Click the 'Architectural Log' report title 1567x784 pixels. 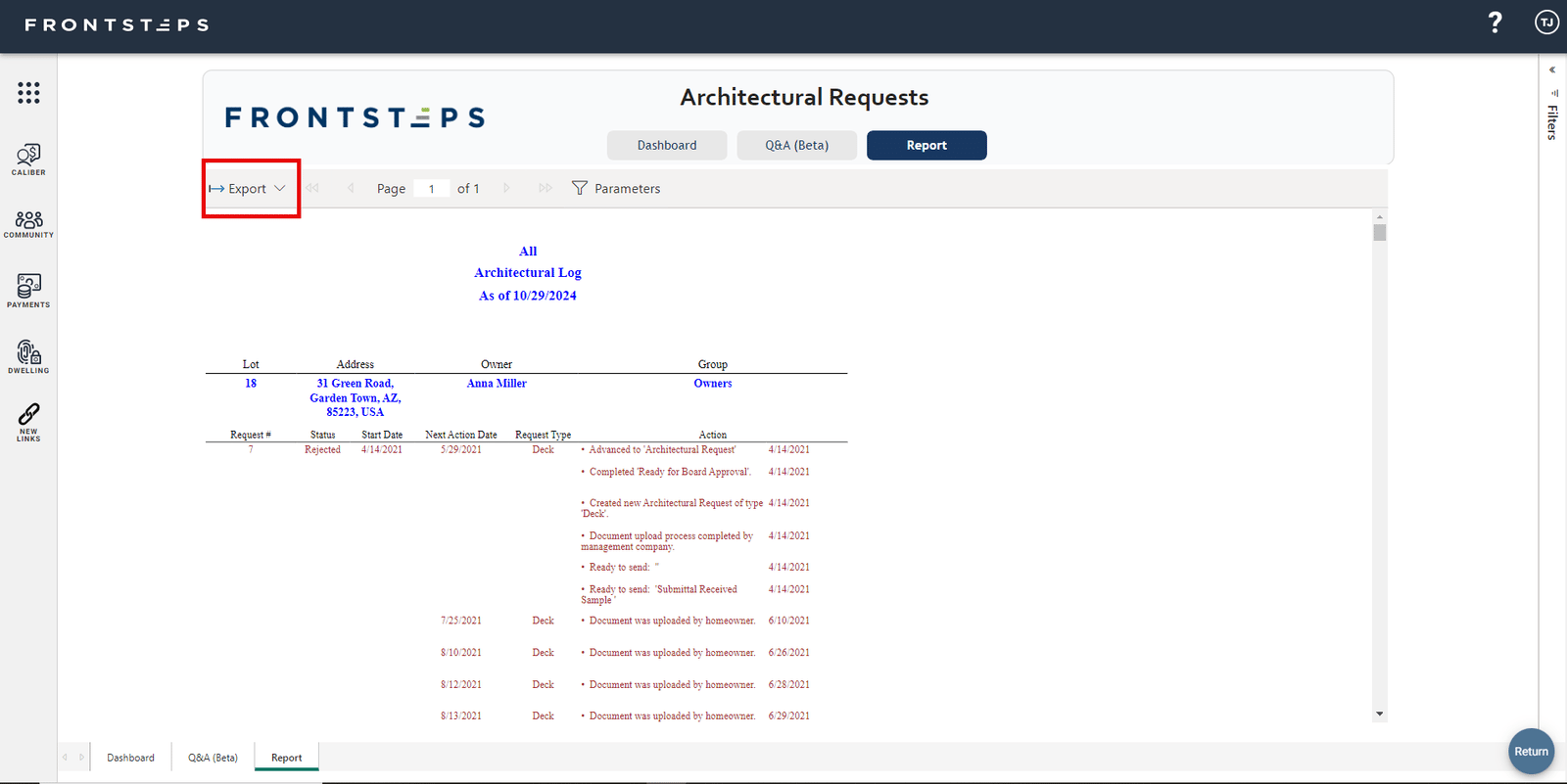(528, 273)
